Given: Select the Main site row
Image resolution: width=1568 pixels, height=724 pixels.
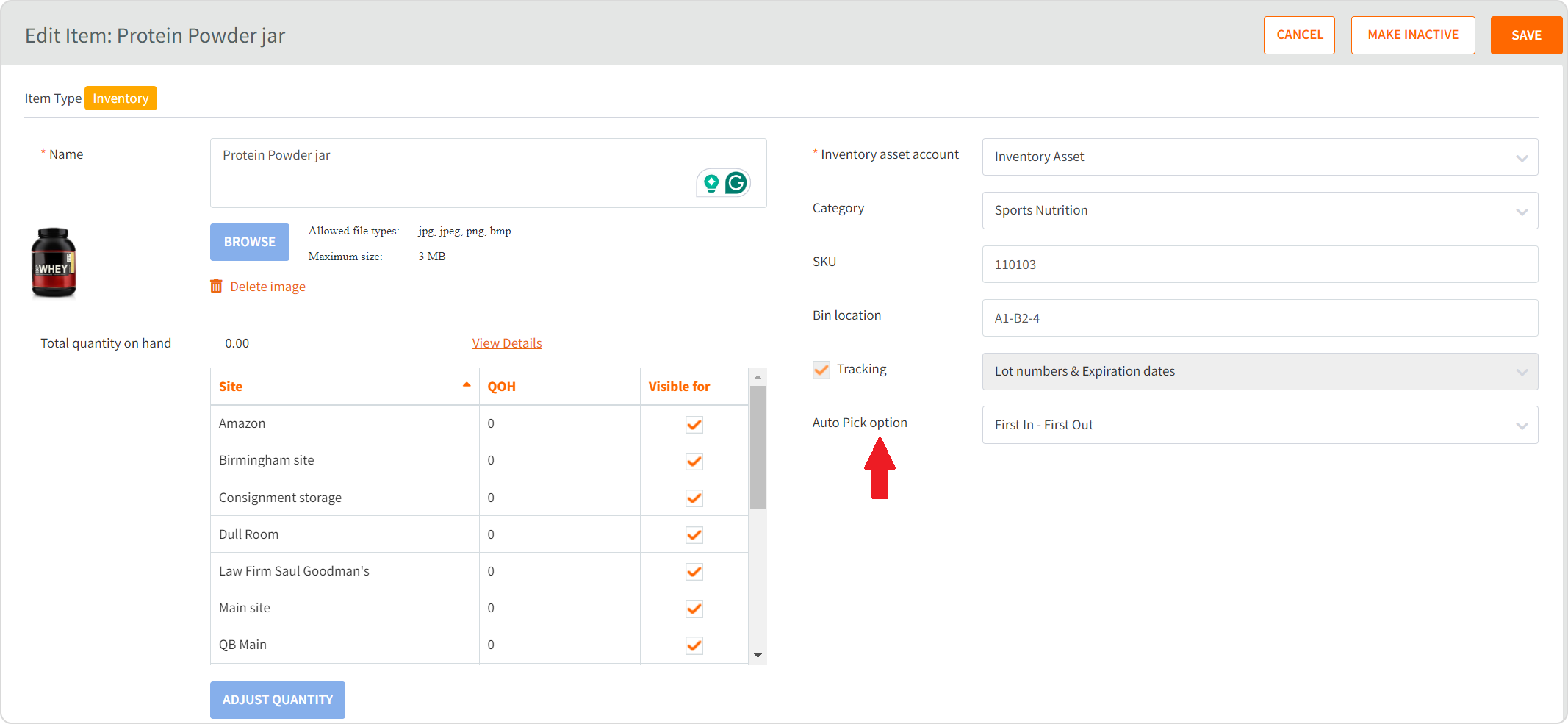Looking at the screenshot, I should [479, 608].
